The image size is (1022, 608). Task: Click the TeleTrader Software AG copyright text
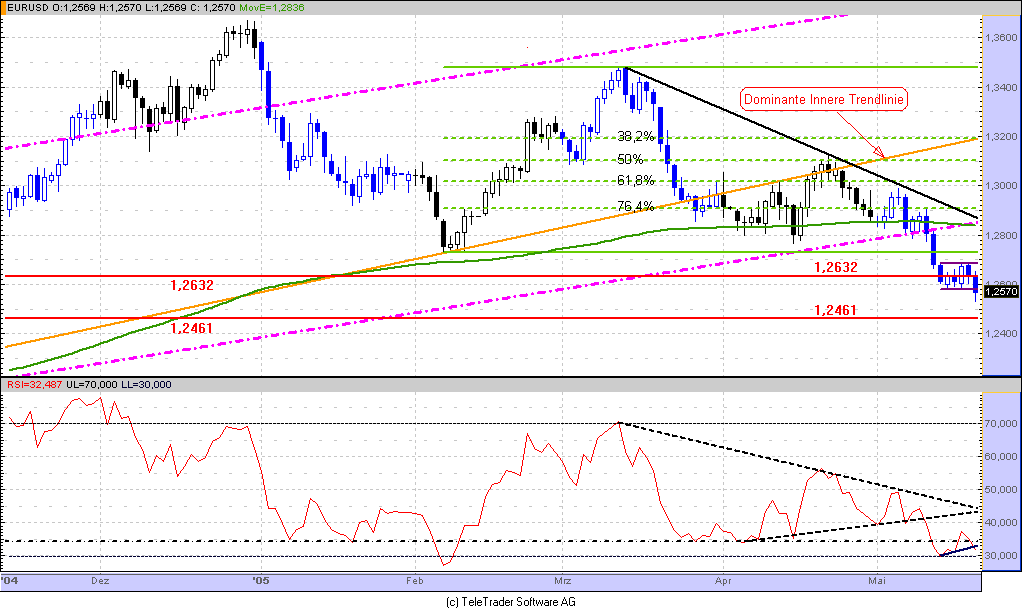point(510,601)
